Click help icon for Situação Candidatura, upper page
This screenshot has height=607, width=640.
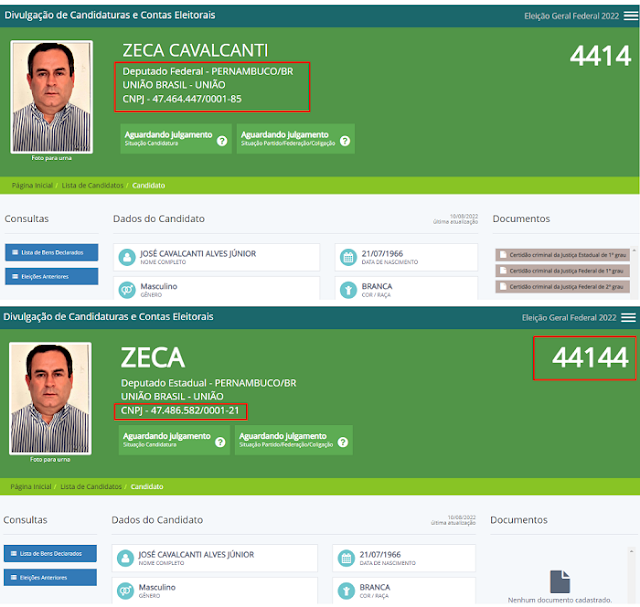222,141
